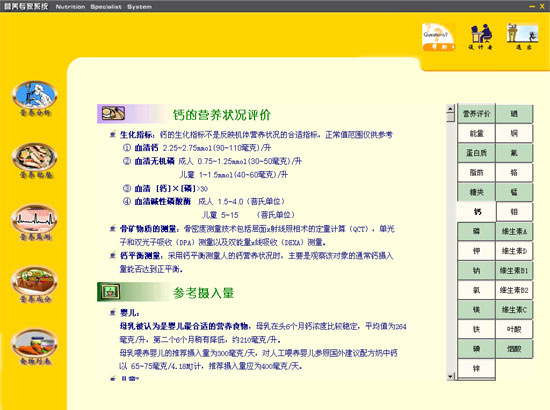Open the 维生素C nutrient button

click(x=514, y=310)
